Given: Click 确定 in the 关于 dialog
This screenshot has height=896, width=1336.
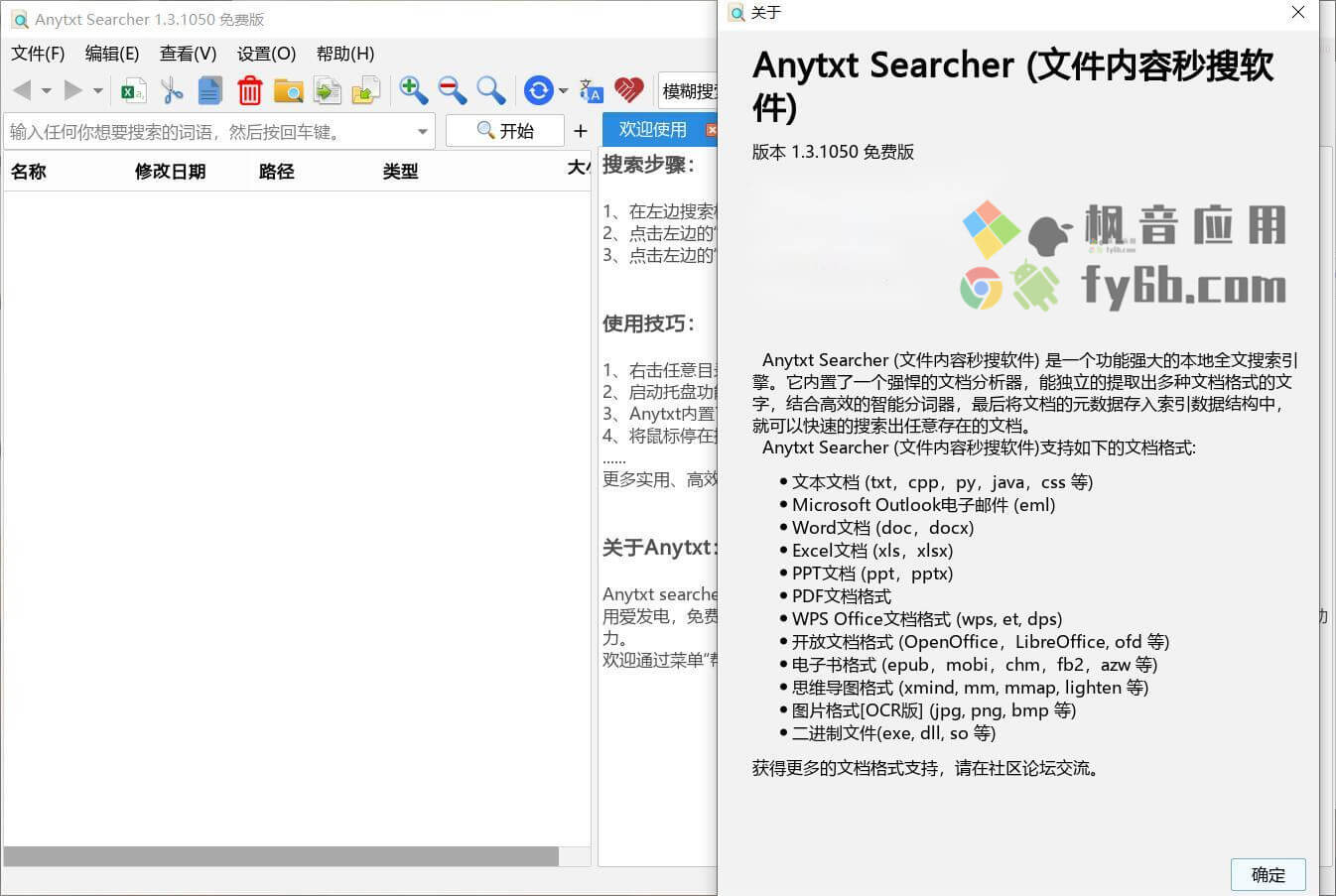Looking at the screenshot, I should click(1268, 874).
